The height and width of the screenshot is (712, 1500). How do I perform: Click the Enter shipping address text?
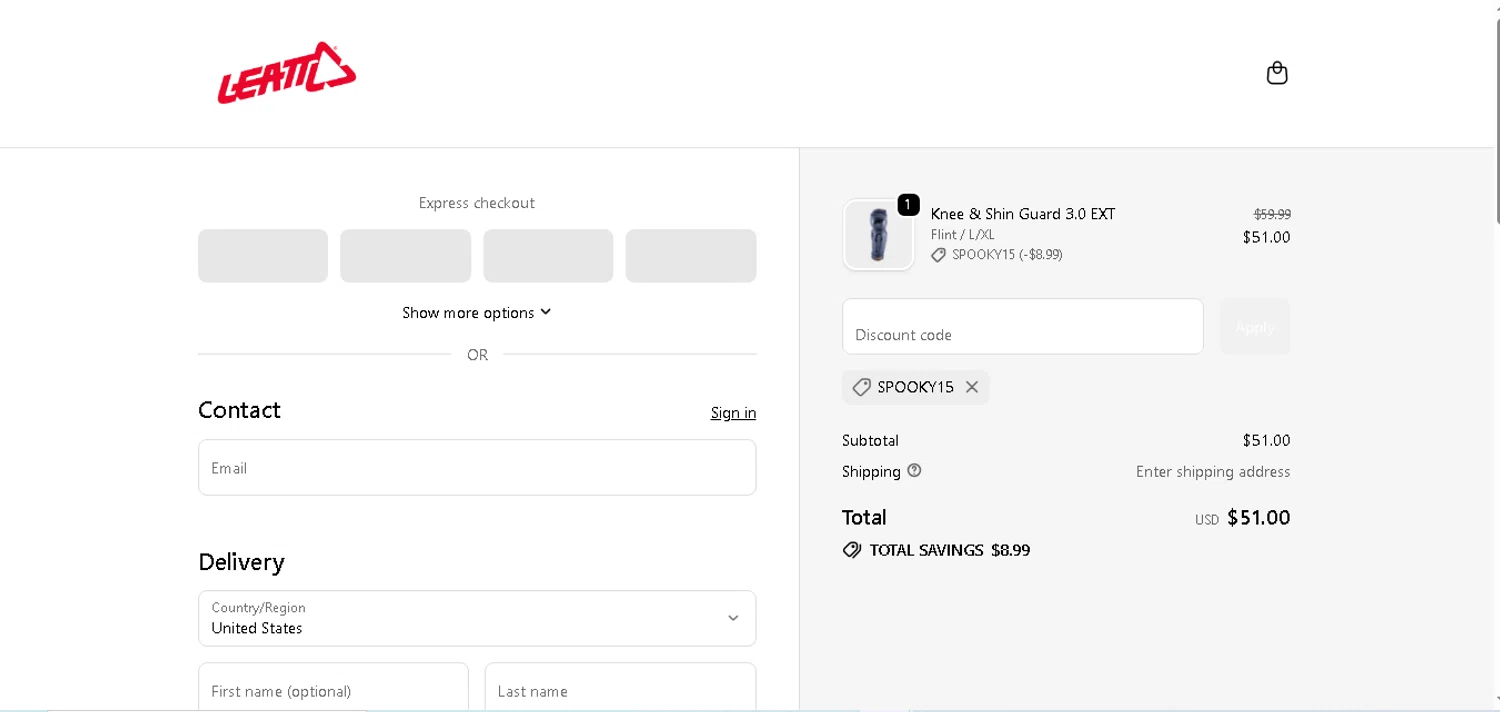tap(1213, 472)
